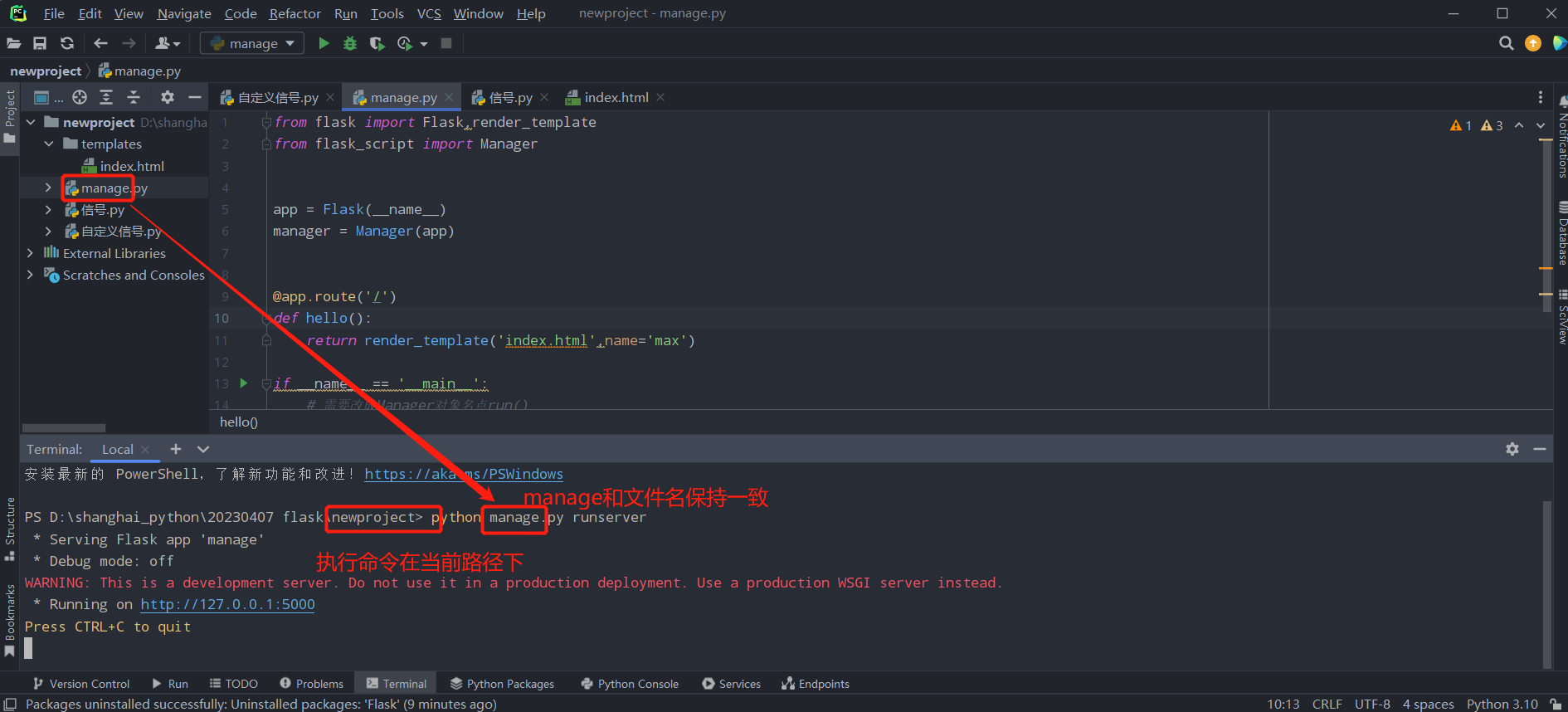Image resolution: width=1568 pixels, height=712 pixels.
Task: Close the manage.py editor tab
Action: point(449,97)
